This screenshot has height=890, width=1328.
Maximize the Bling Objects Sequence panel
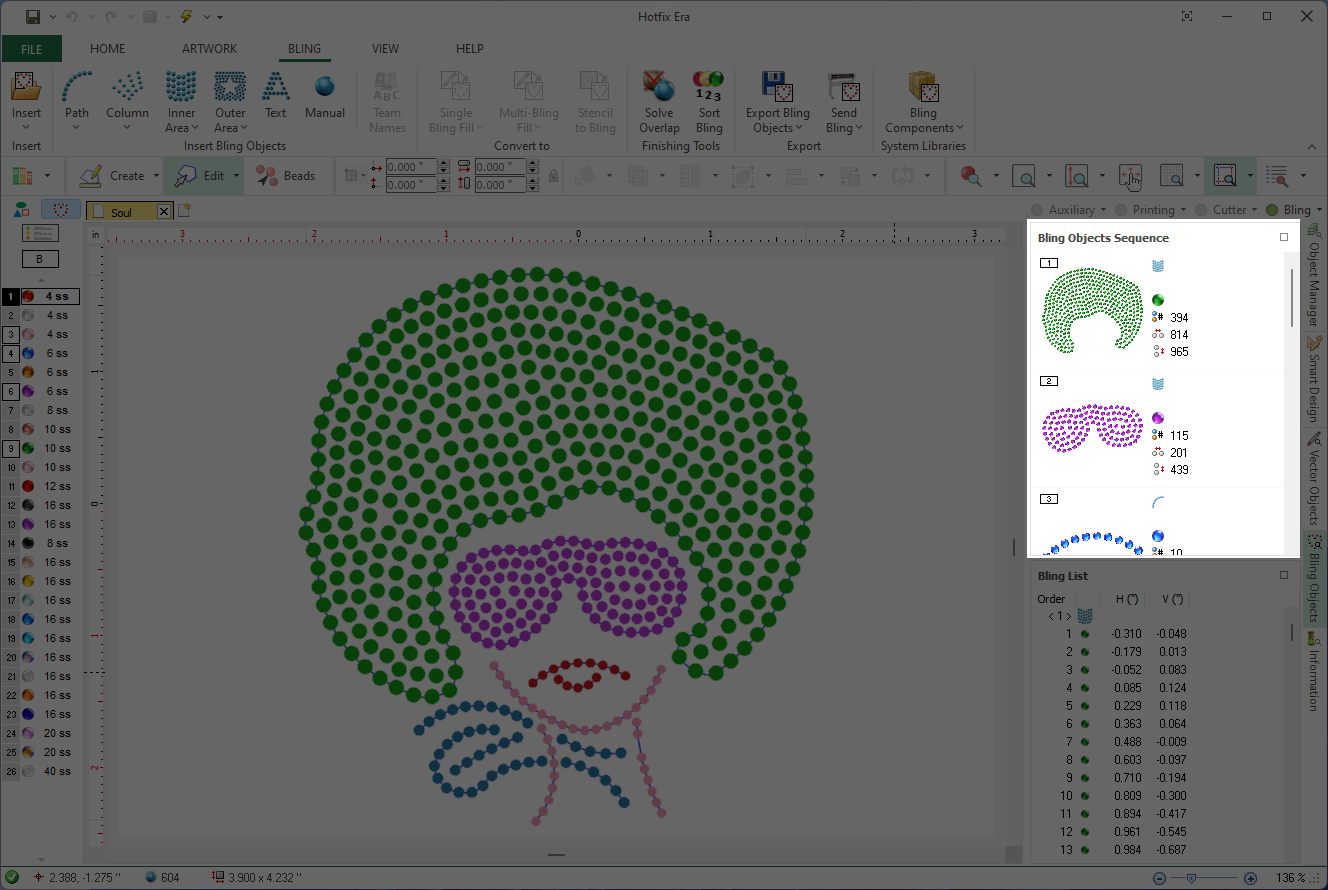pos(1284,237)
